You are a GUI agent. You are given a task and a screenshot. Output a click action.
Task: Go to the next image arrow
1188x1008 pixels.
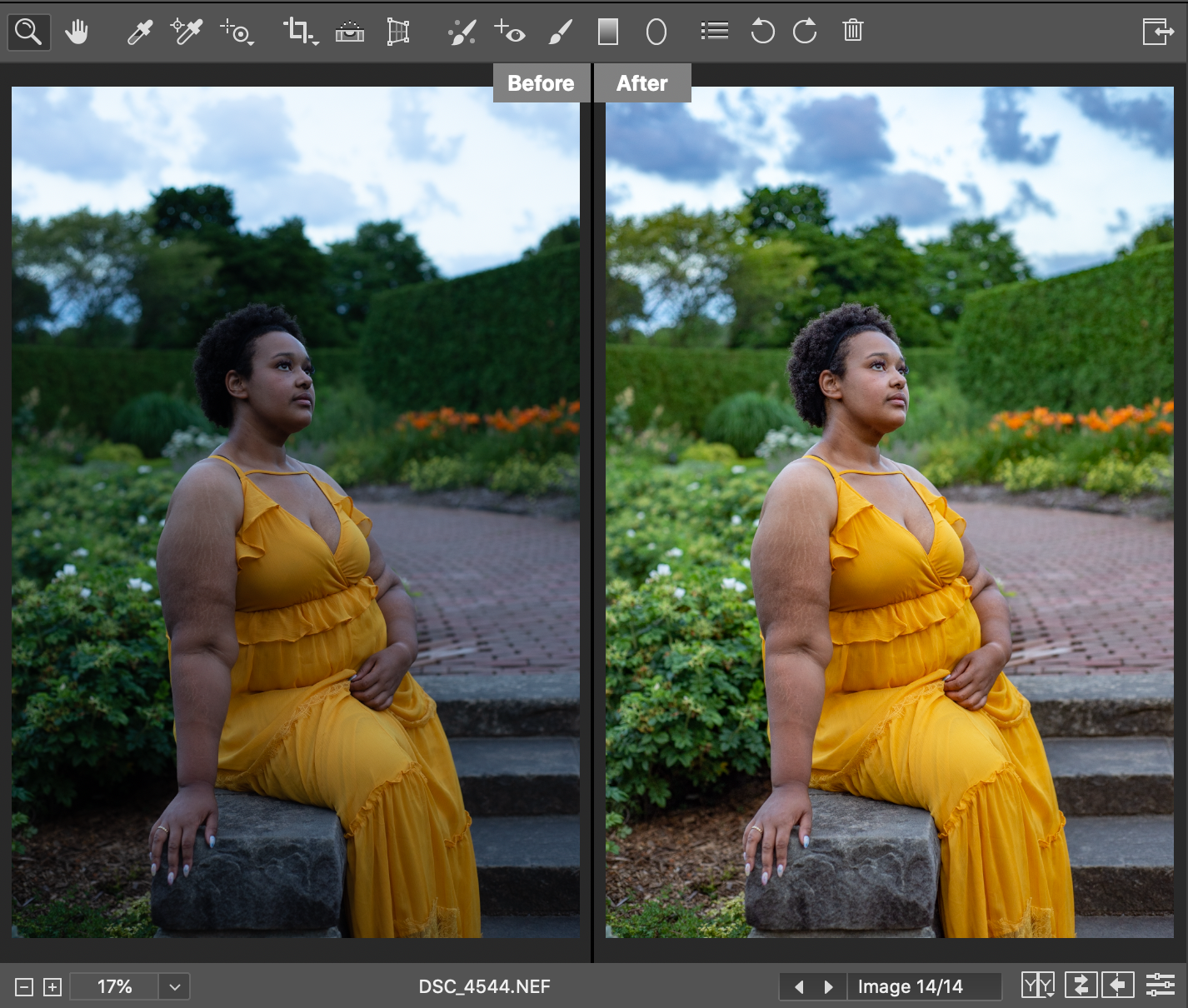(828, 987)
